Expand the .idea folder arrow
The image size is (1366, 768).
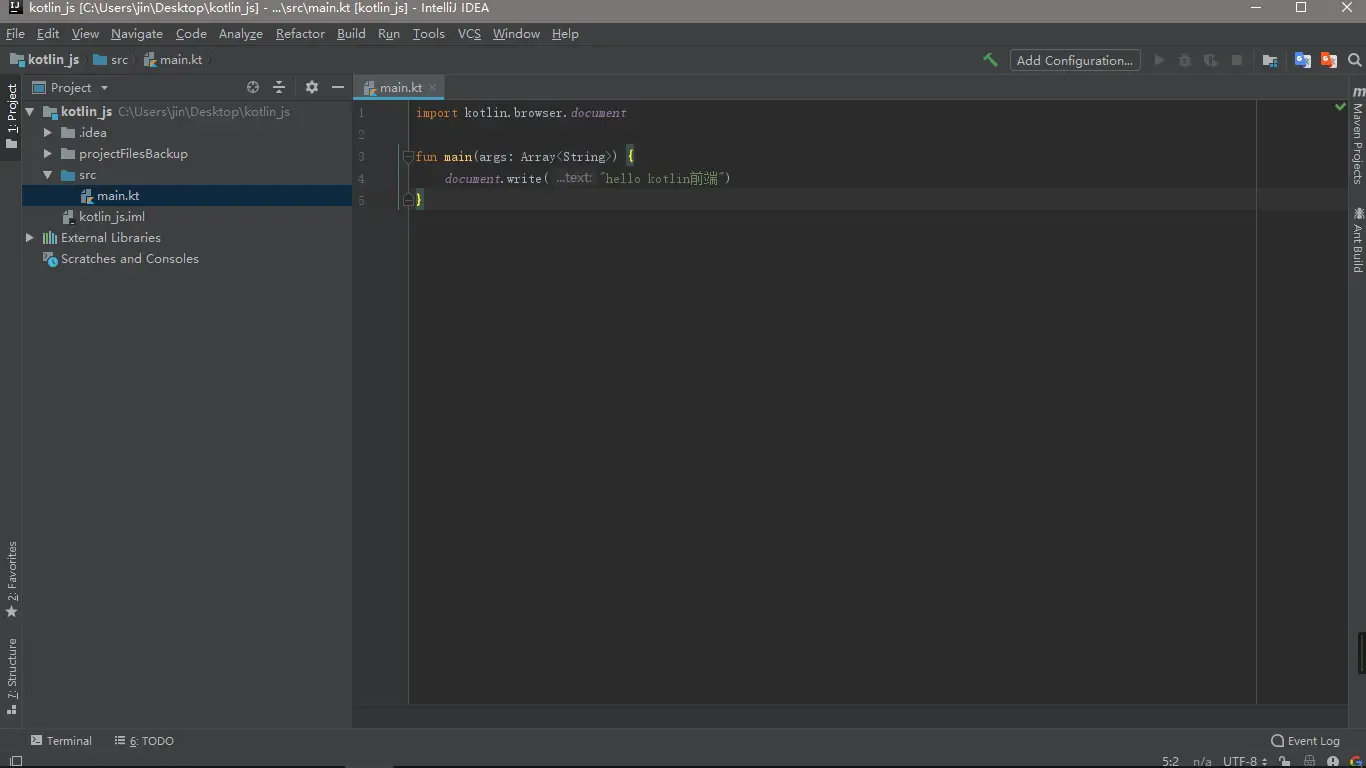pyautogui.click(x=48, y=133)
